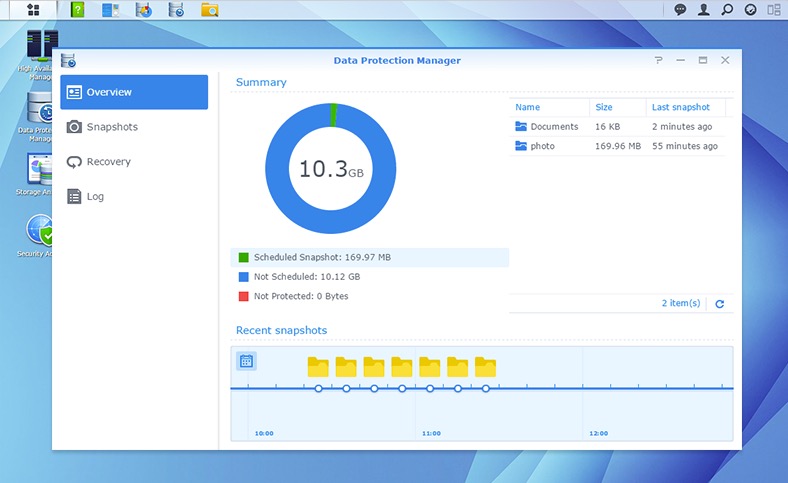Viewport: 788px width, 483px height.
Task: Select 'Scheduled Snapshot: 169.97 MB' legend row
Action: (370, 257)
